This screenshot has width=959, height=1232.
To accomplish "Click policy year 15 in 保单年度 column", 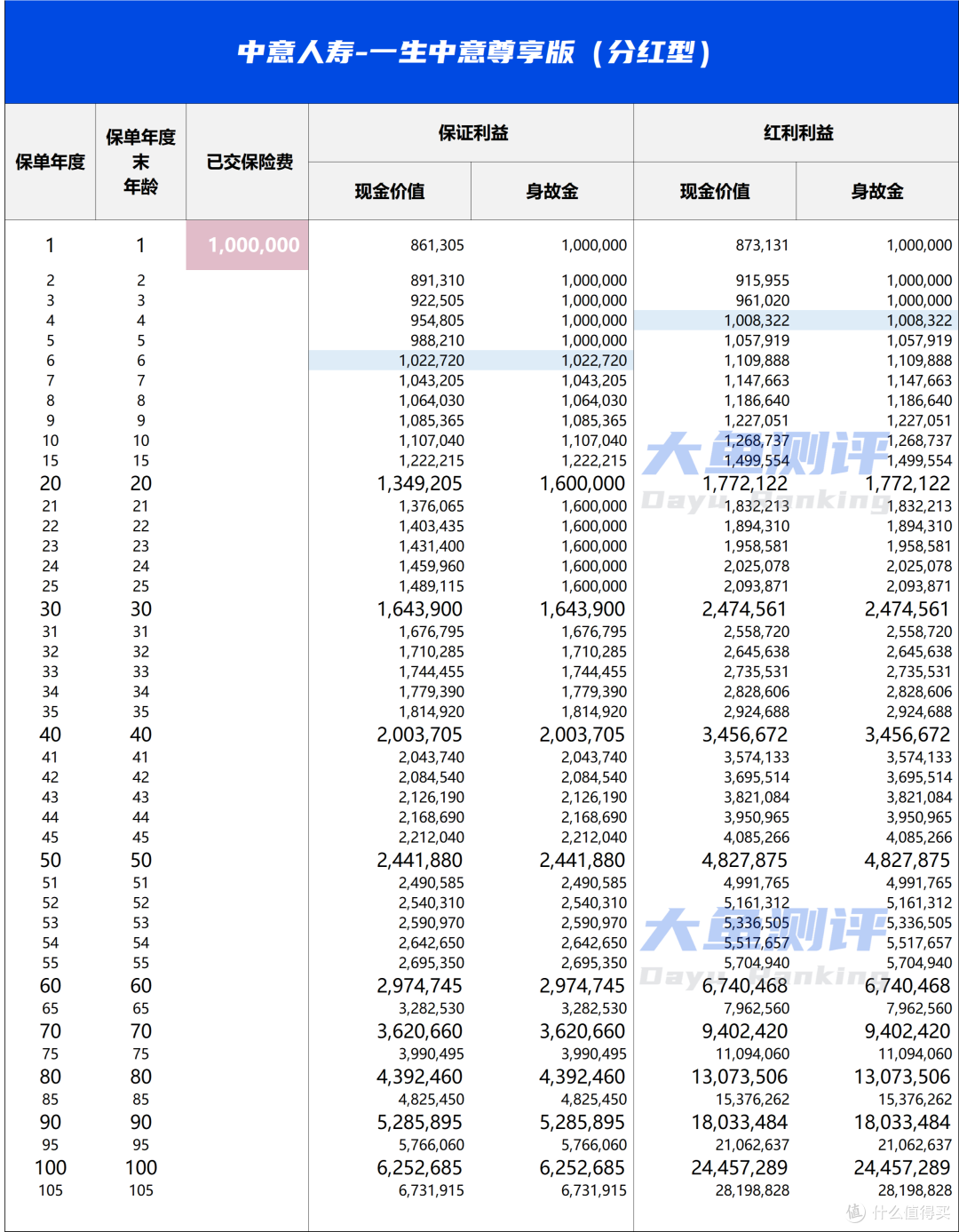I will click(x=51, y=461).
